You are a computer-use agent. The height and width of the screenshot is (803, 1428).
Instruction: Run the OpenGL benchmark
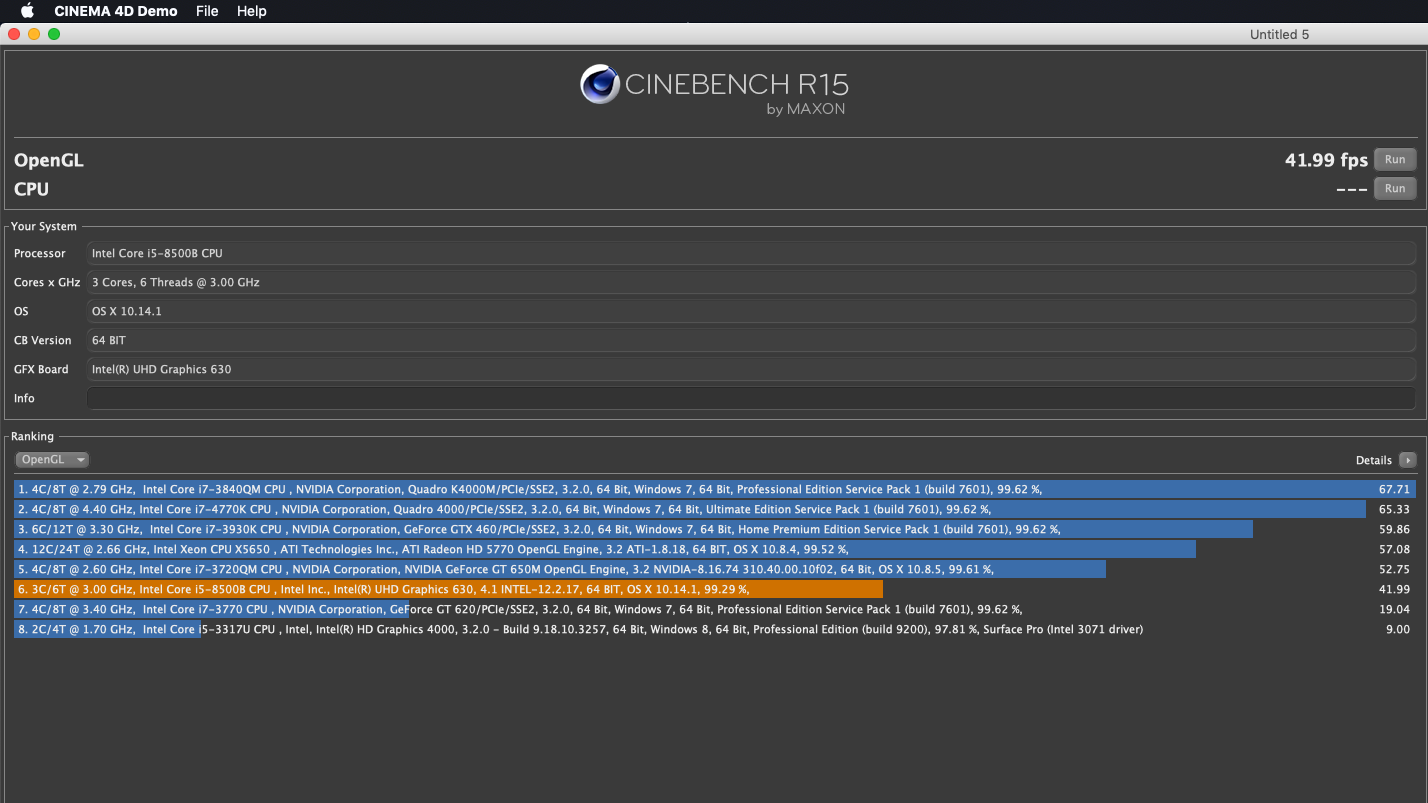pos(1395,160)
